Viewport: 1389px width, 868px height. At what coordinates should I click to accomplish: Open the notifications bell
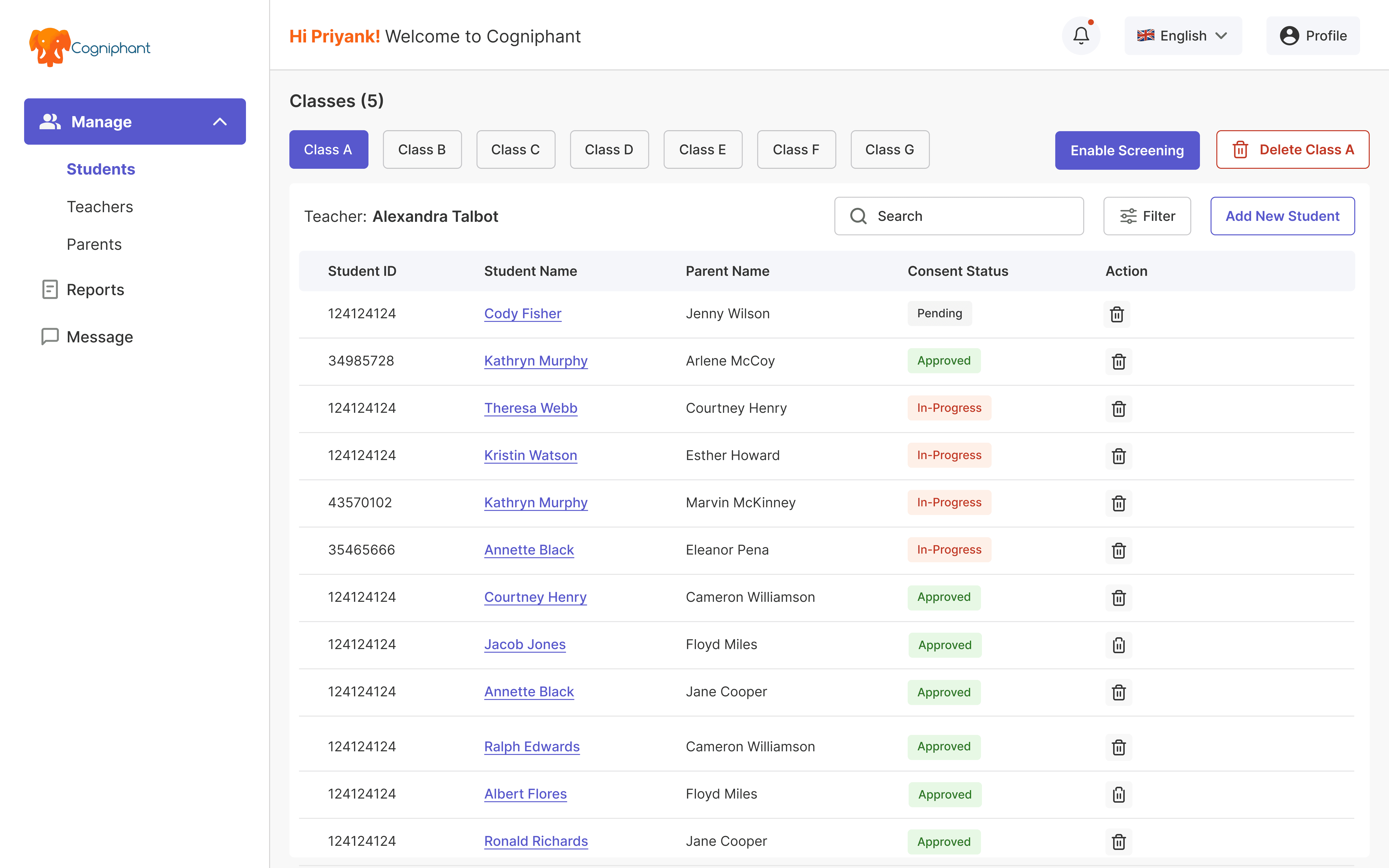pyautogui.click(x=1081, y=36)
